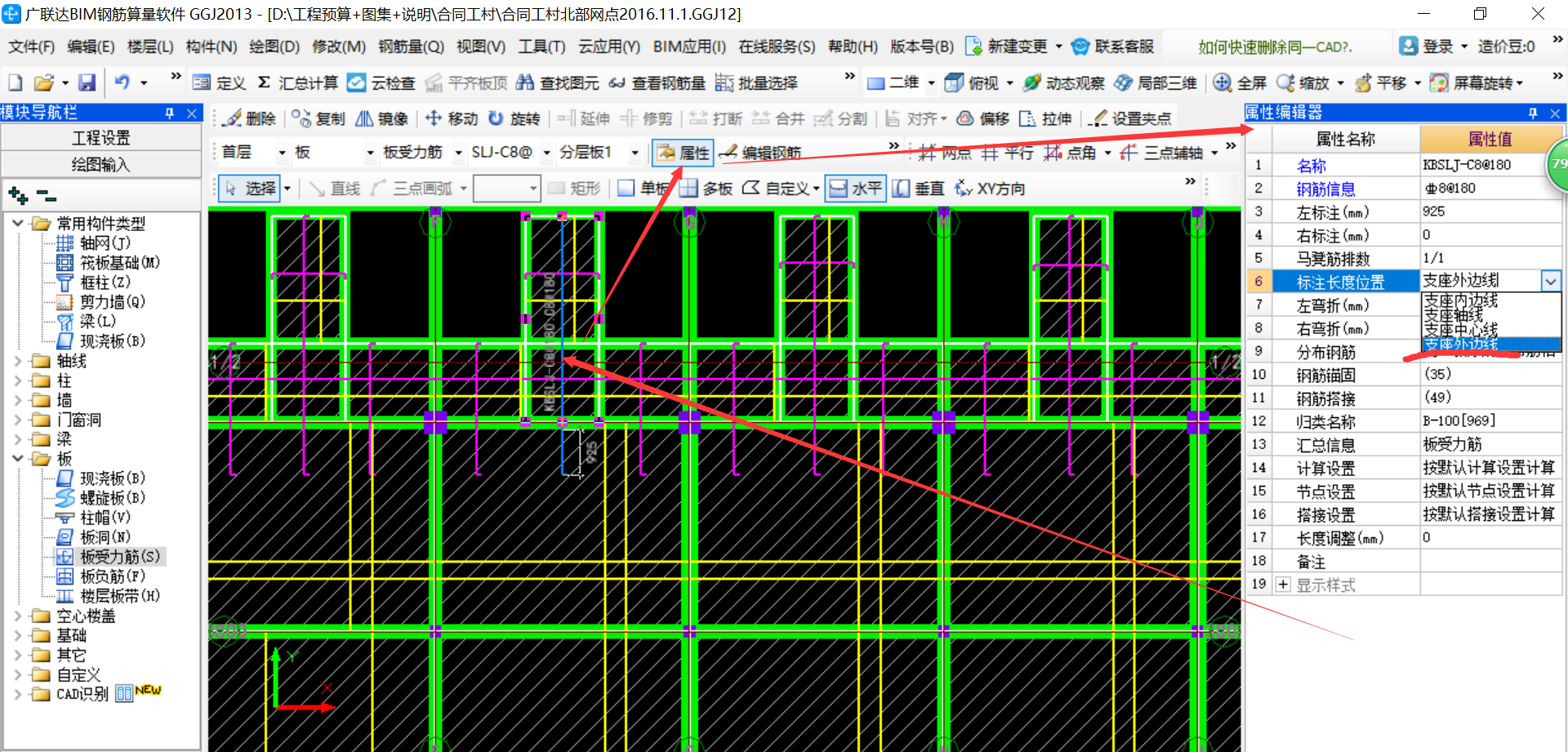Screen dimensions: 1568x752
Task: Zoom to 全屏 full extent
Action: click(1240, 82)
